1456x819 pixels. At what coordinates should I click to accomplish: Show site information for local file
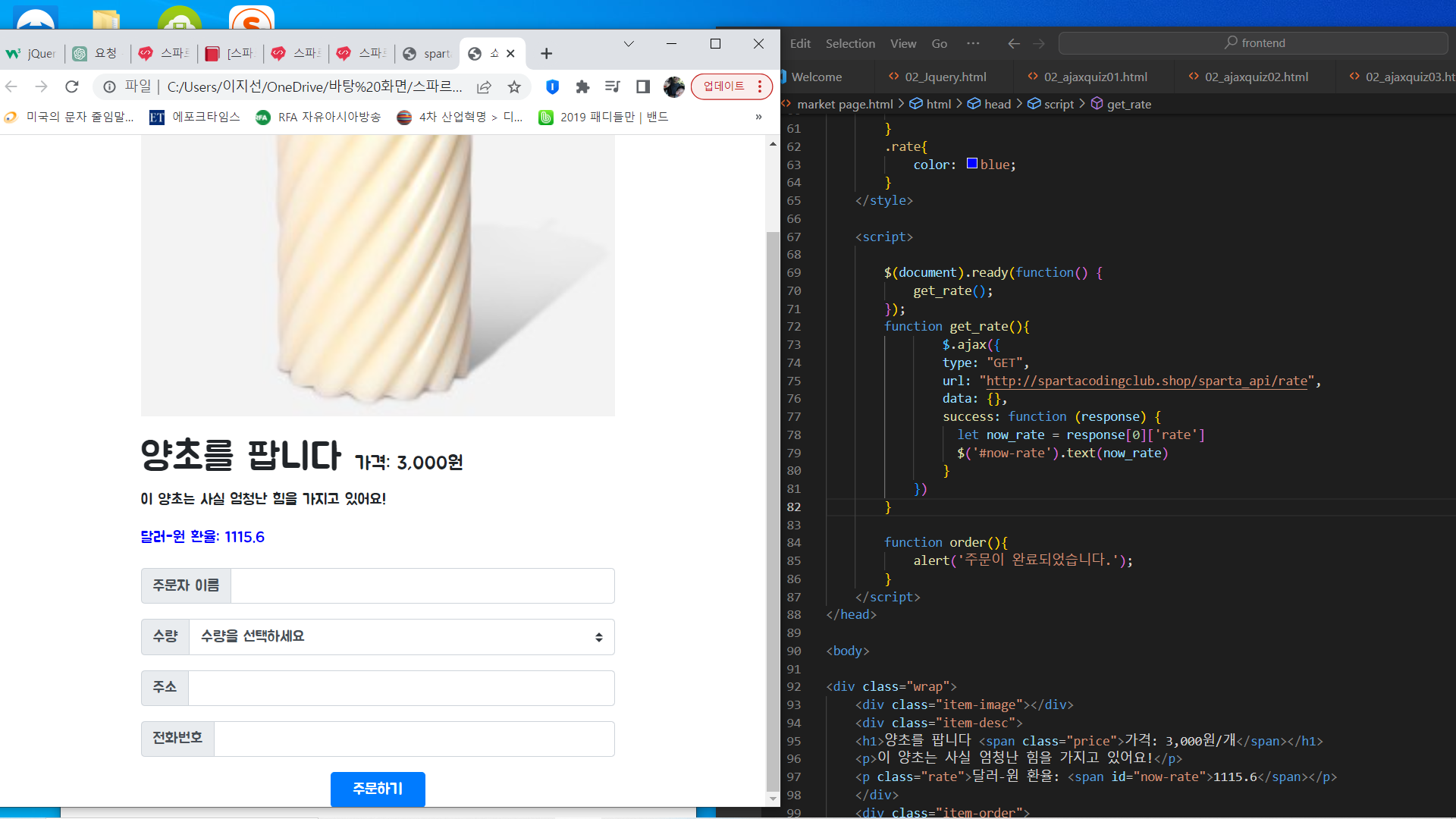110,87
